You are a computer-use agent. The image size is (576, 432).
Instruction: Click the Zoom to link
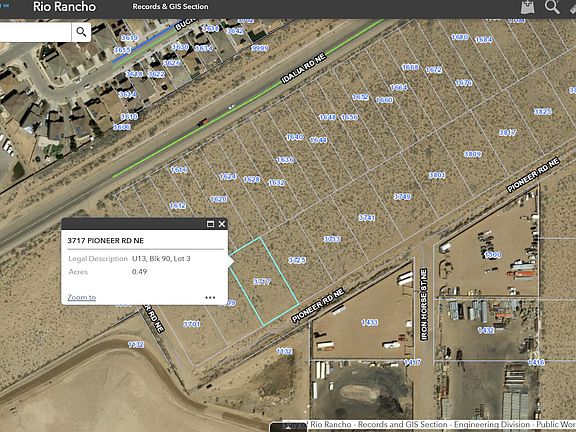82,297
